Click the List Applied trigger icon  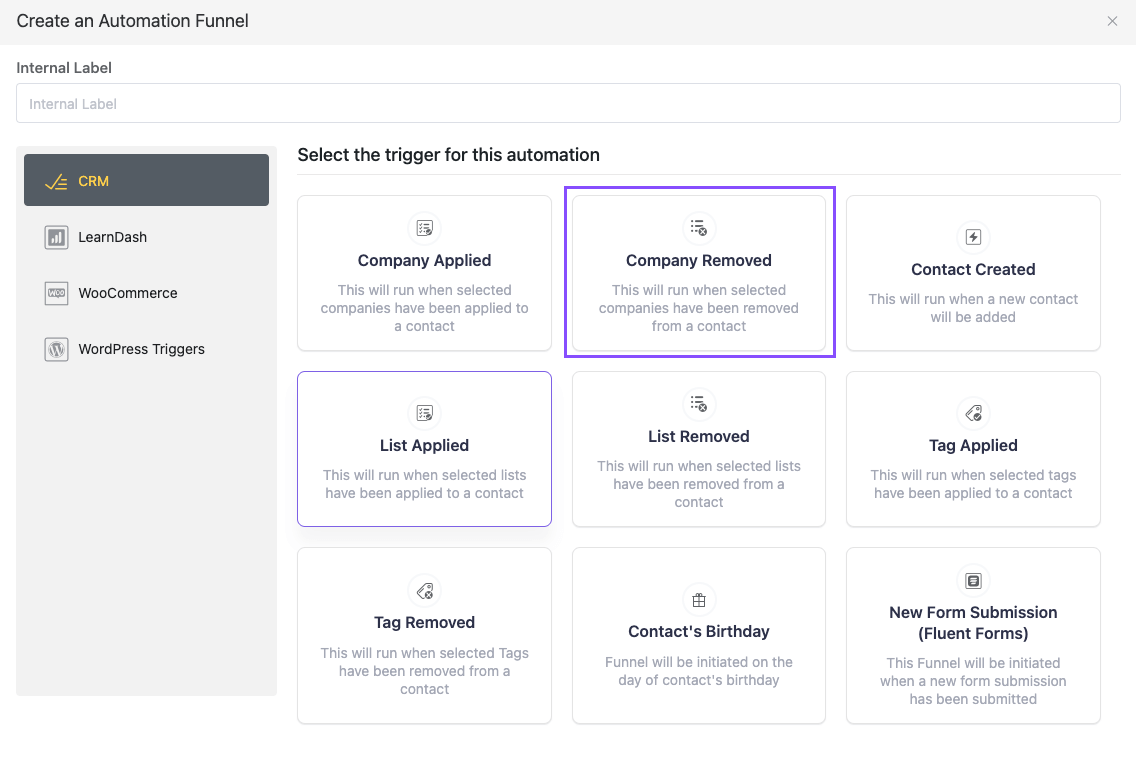[424, 413]
